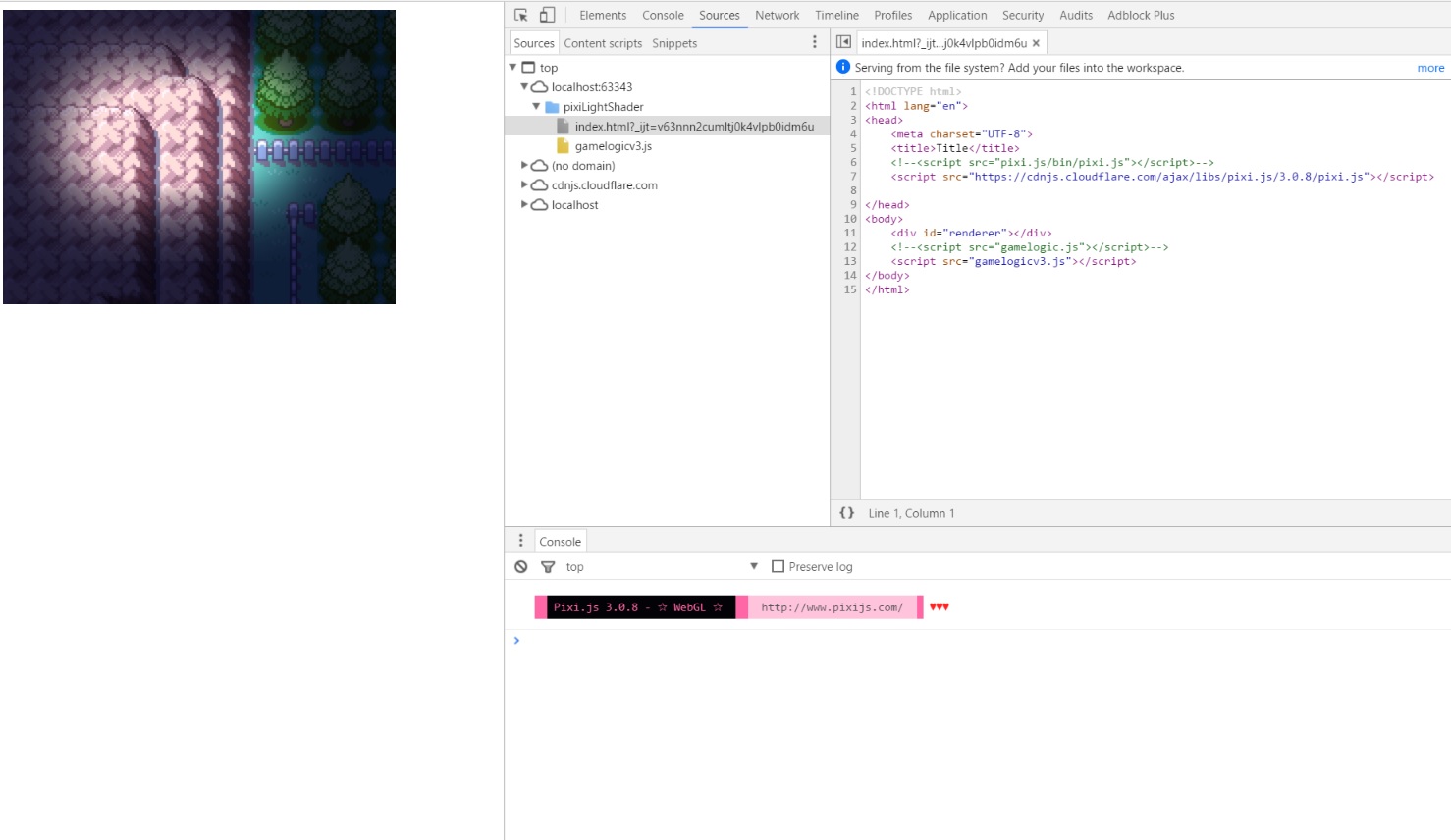Expand the bottom localhost node arrow
Viewport: 1451px width, 840px height.
pyautogui.click(x=524, y=205)
